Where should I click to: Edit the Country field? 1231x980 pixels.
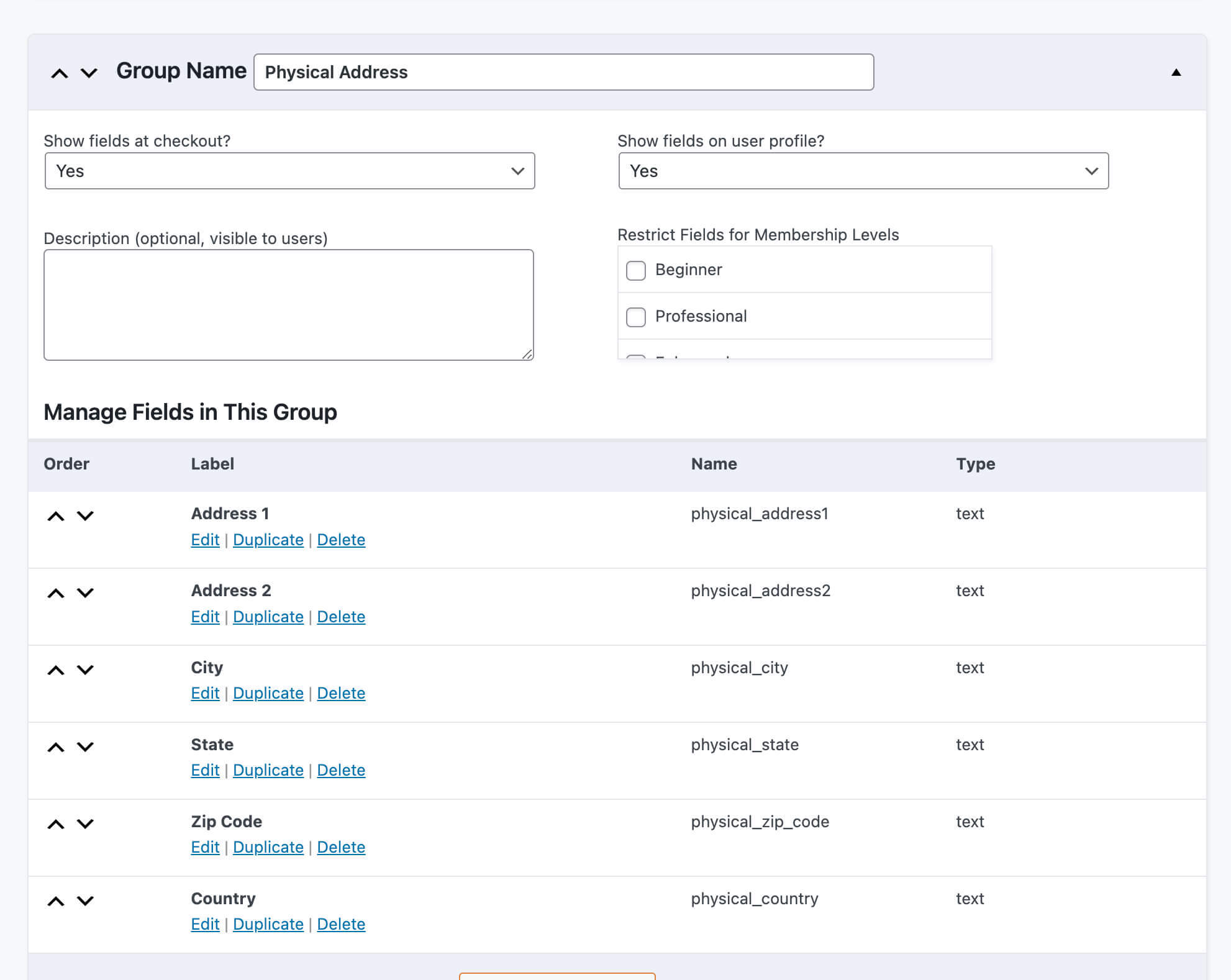tap(204, 924)
